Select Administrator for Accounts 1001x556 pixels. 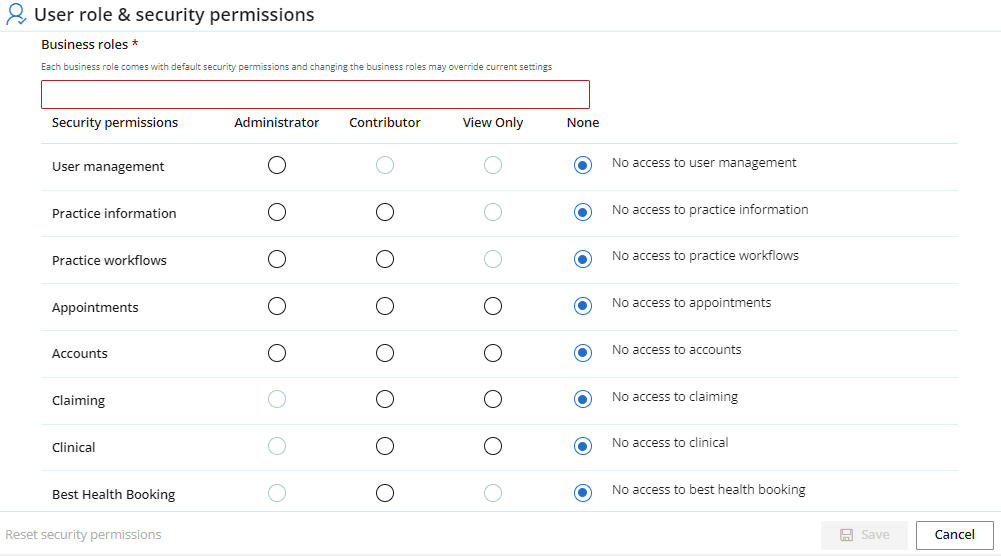pos(276,353)
